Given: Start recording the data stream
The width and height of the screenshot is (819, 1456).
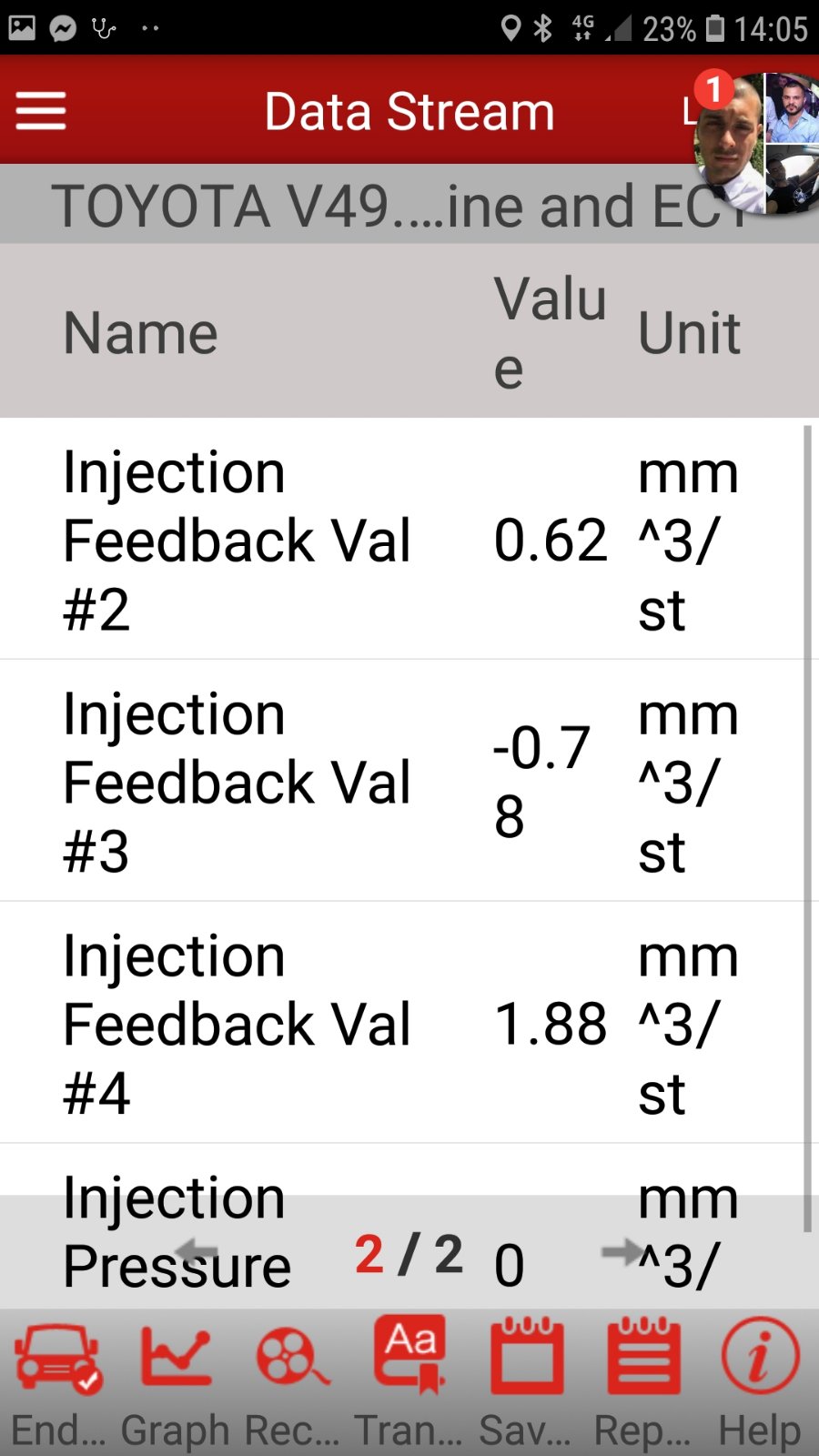Looking at the screenshot, I should click(291, 1358).
